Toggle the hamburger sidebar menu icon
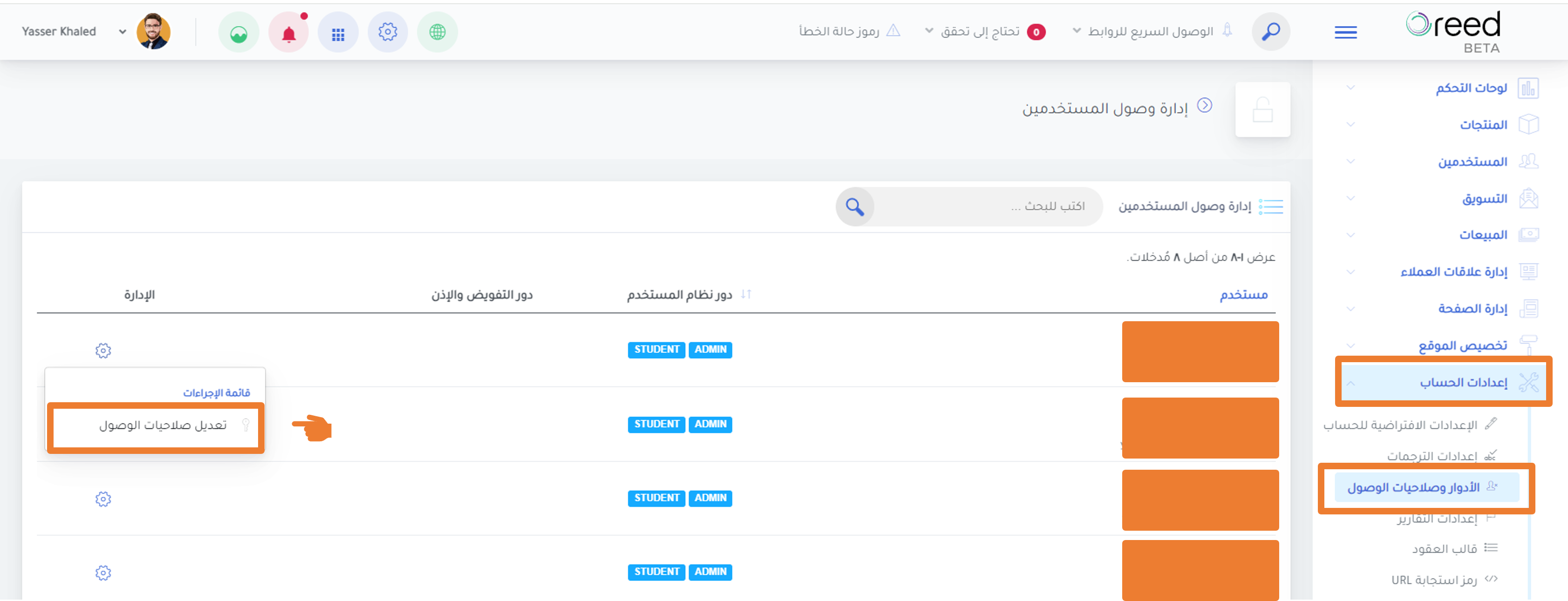1568x601 pixels. click(x=1345, y=32)
